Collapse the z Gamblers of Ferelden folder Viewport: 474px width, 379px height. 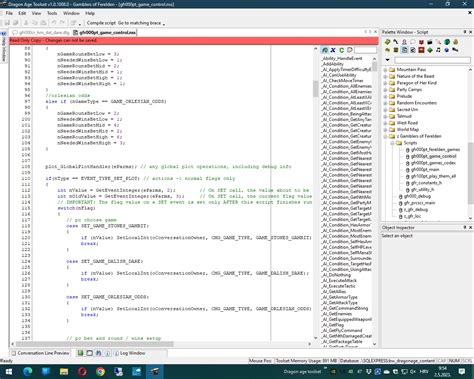click(385, 136)
